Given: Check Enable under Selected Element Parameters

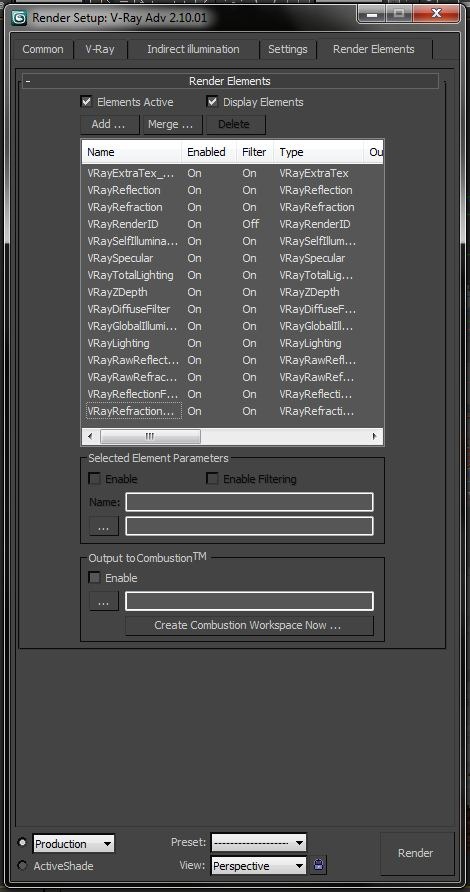Looking at the screenshot, I should [x=95, y=479].
